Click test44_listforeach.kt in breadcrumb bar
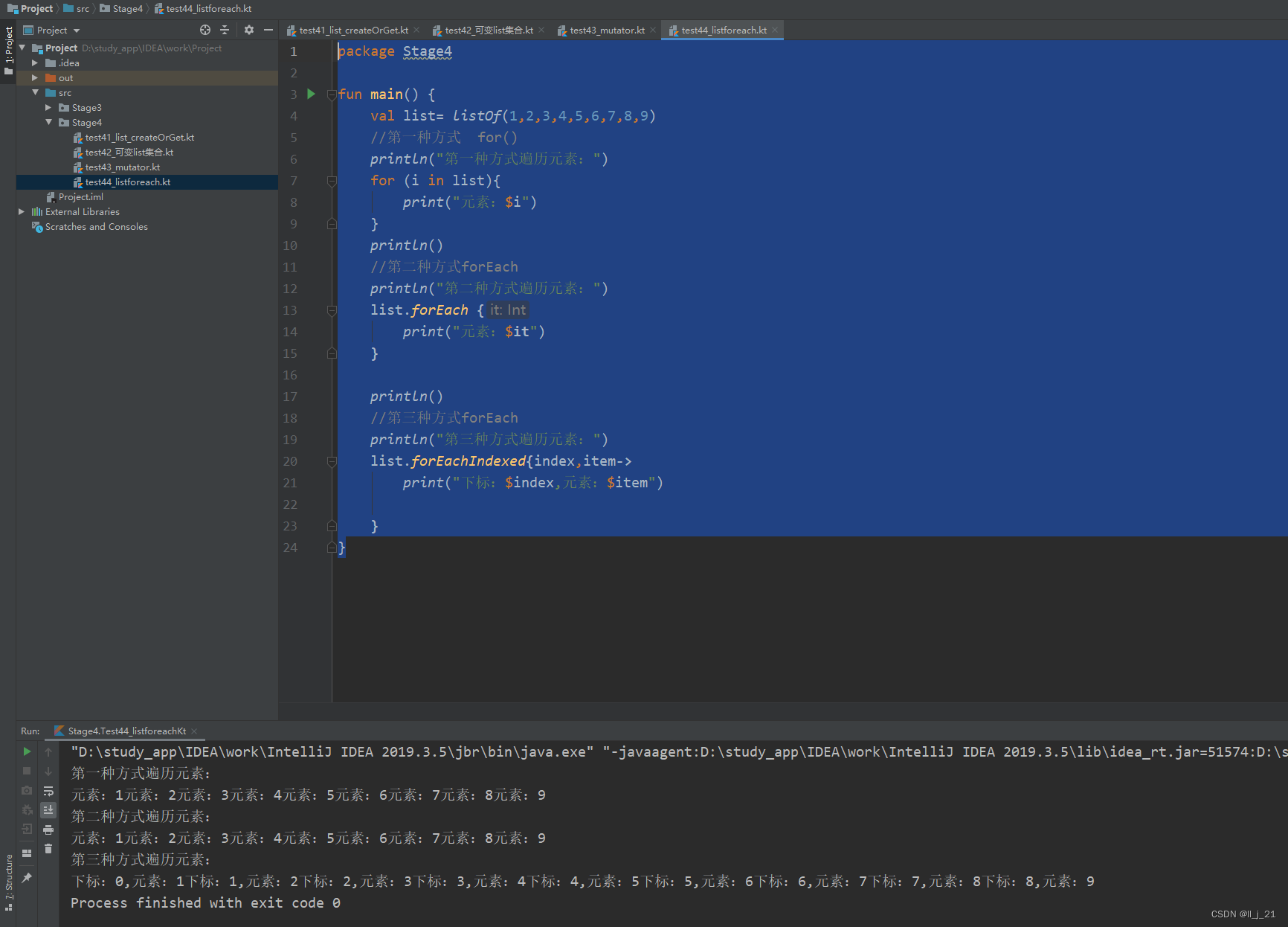The width and height of the screenshot is (1288, 927). point(203,9)
